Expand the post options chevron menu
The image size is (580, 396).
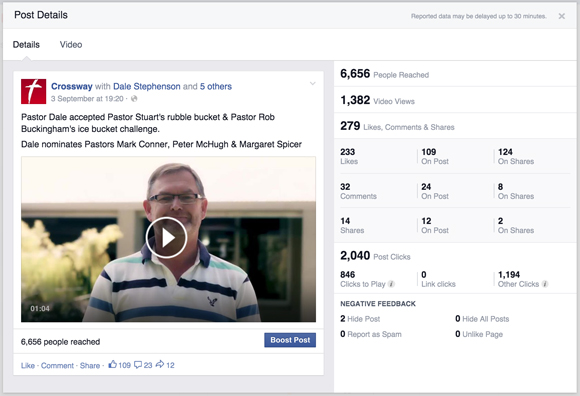point(313,84)
